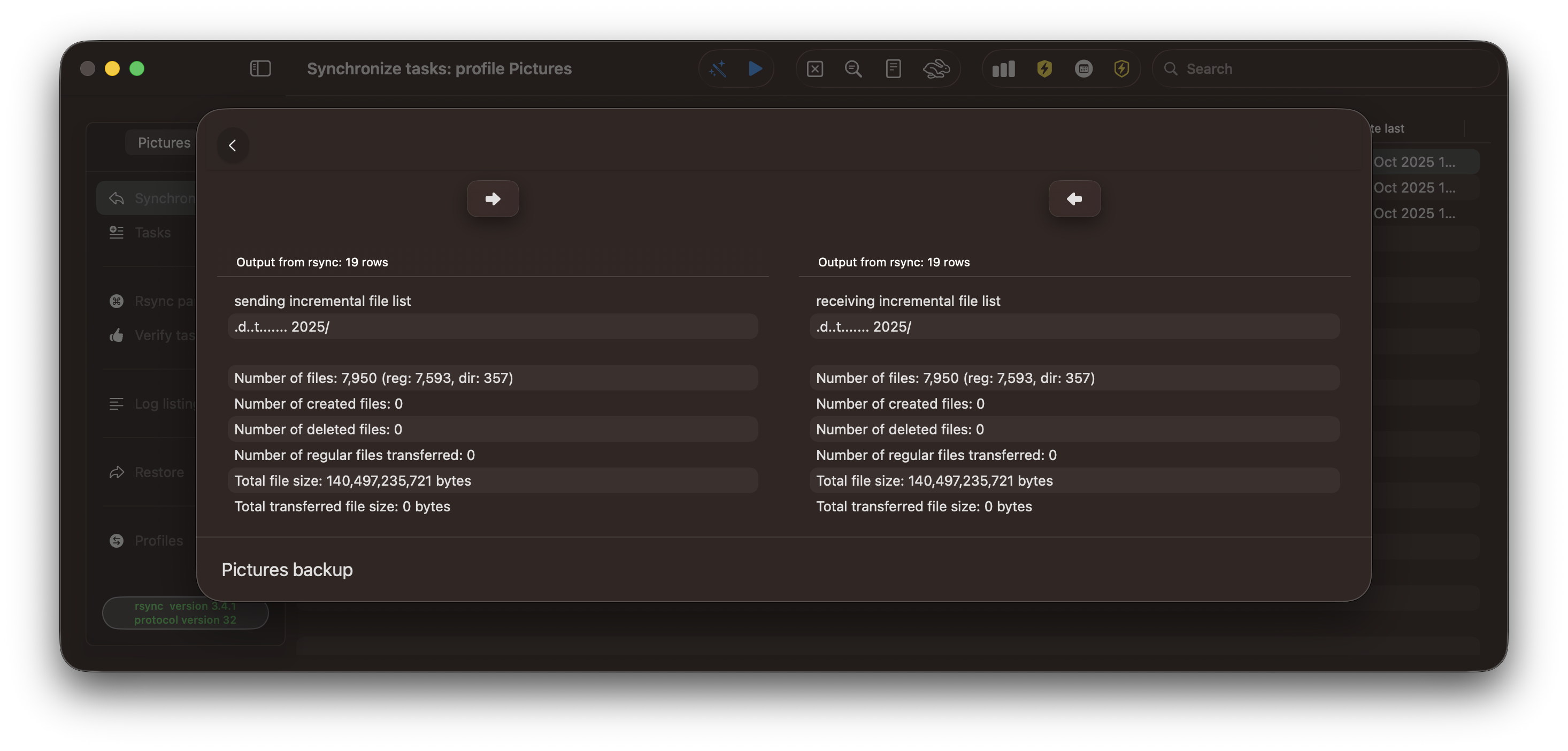Click the back chevron in the sheet
Viewport: 1568px width, 751px height.
tap(233, 145)
